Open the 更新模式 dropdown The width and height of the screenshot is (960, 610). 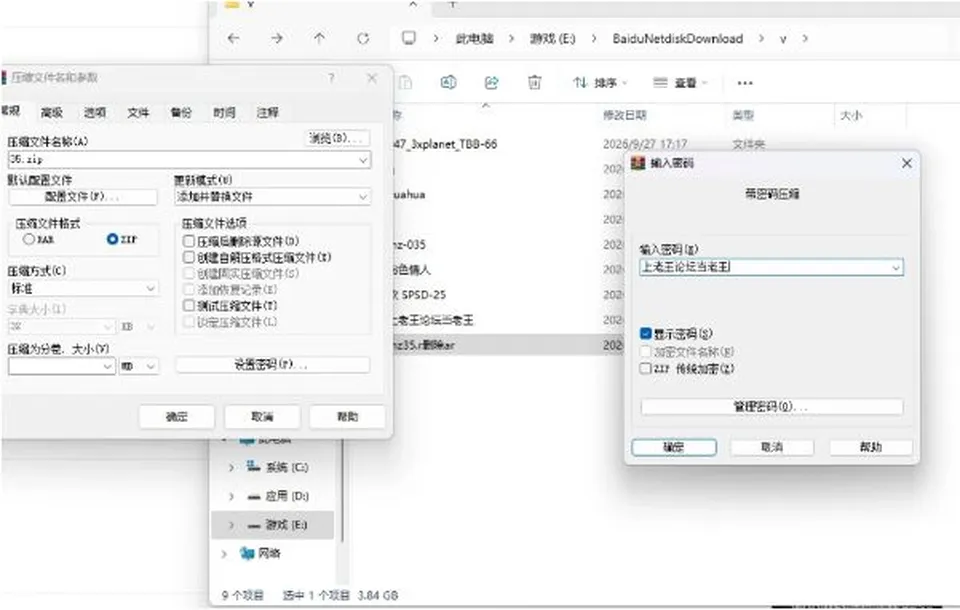272,197
